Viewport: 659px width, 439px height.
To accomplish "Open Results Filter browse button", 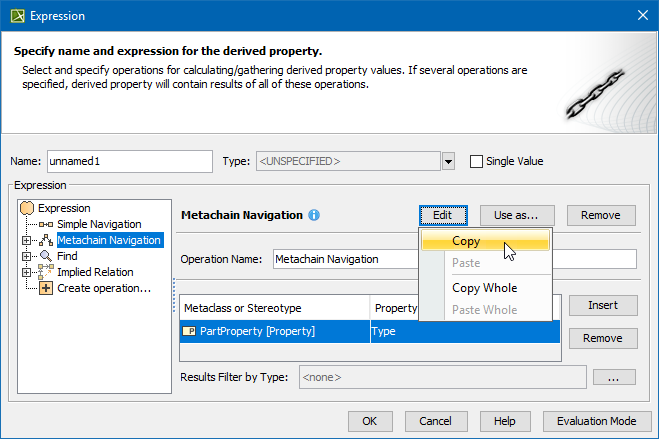I will [614, 377].
